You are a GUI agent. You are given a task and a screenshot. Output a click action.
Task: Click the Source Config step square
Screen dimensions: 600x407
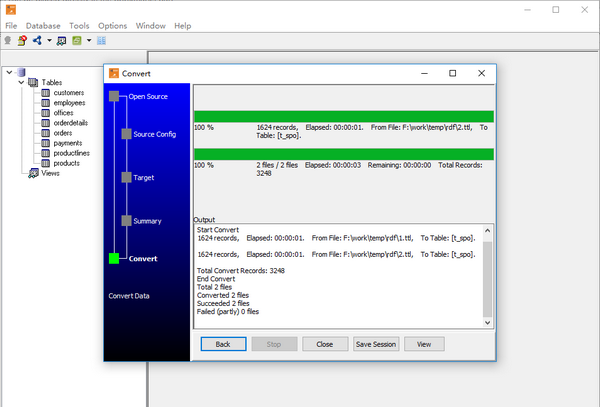click(127, 134)
